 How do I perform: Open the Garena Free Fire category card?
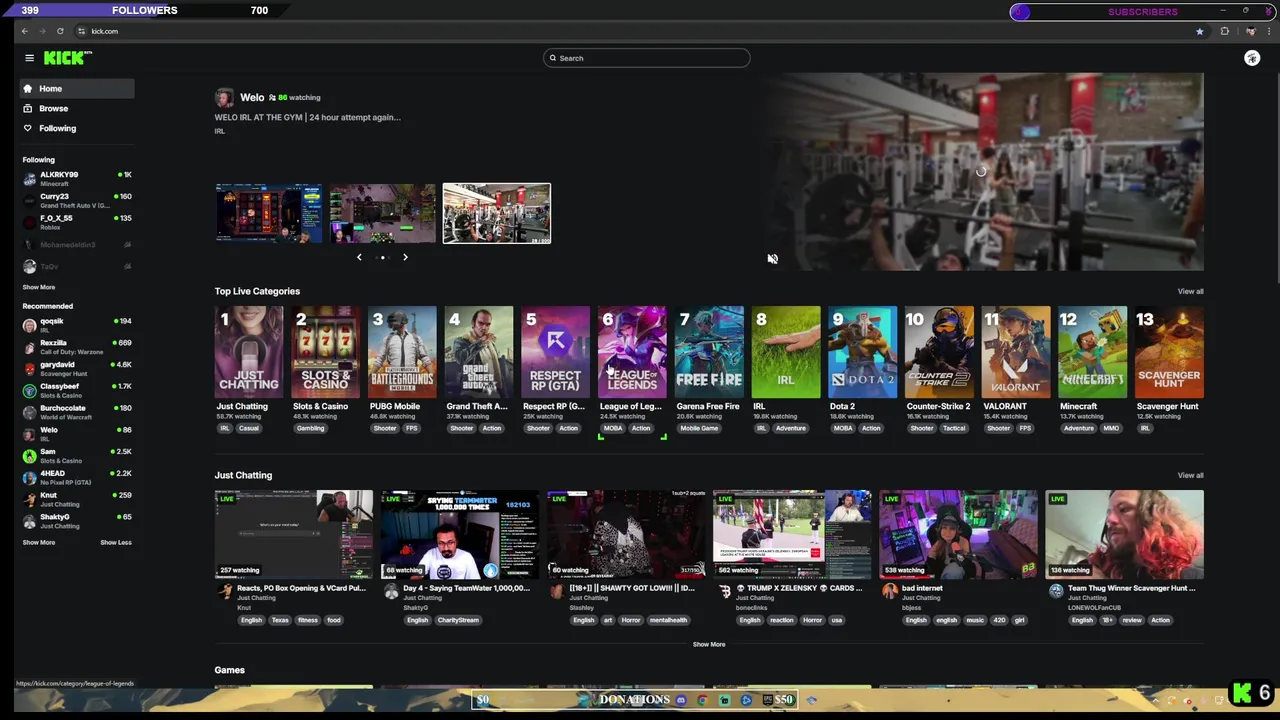[709, 352]
